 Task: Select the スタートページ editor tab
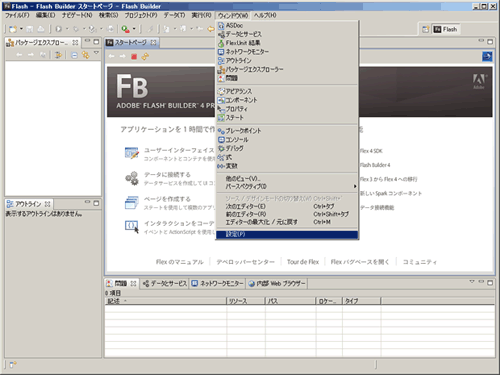click(130, 43)
